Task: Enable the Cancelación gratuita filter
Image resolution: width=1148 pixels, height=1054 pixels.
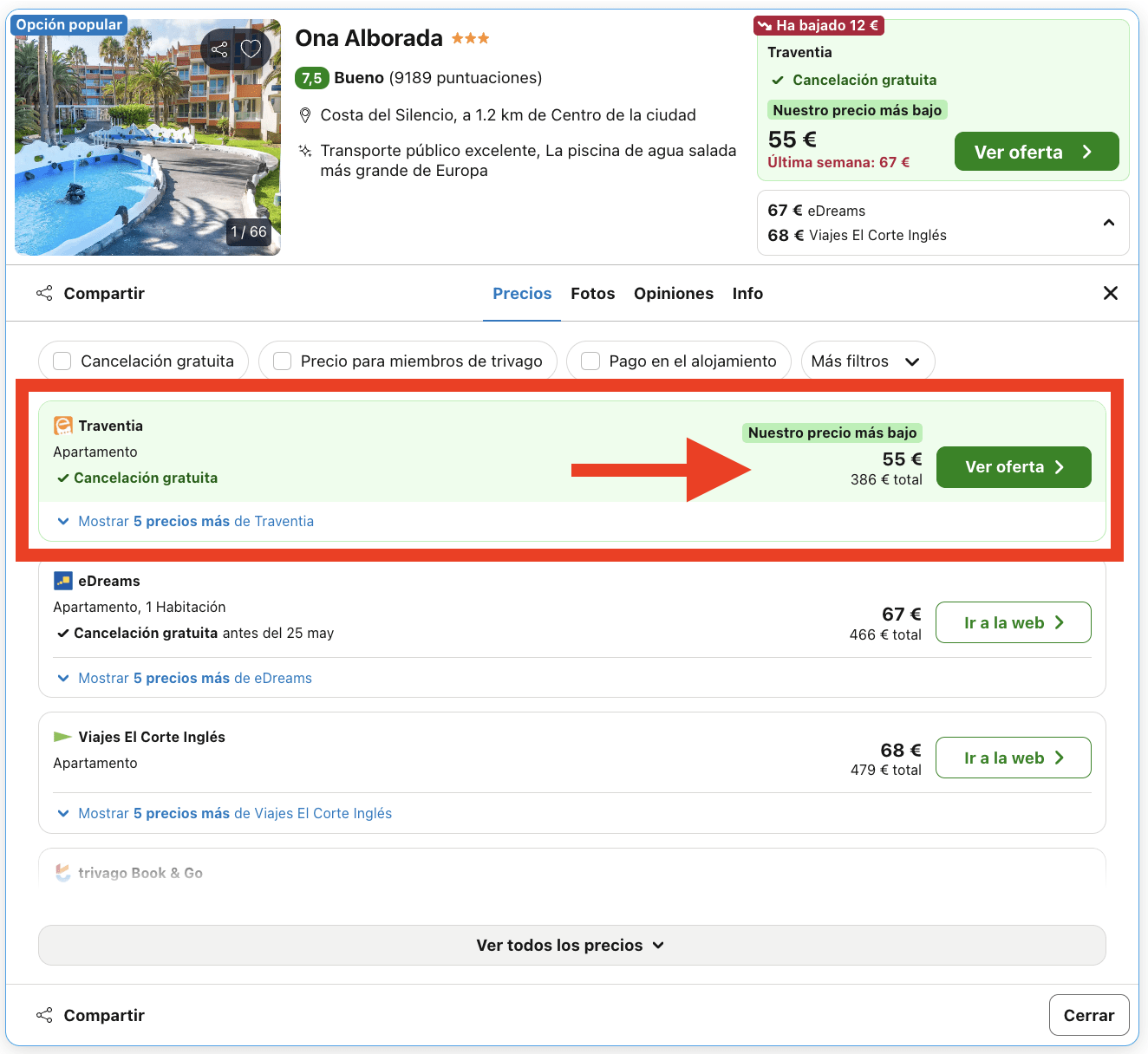Action: [x=61, y=361]
